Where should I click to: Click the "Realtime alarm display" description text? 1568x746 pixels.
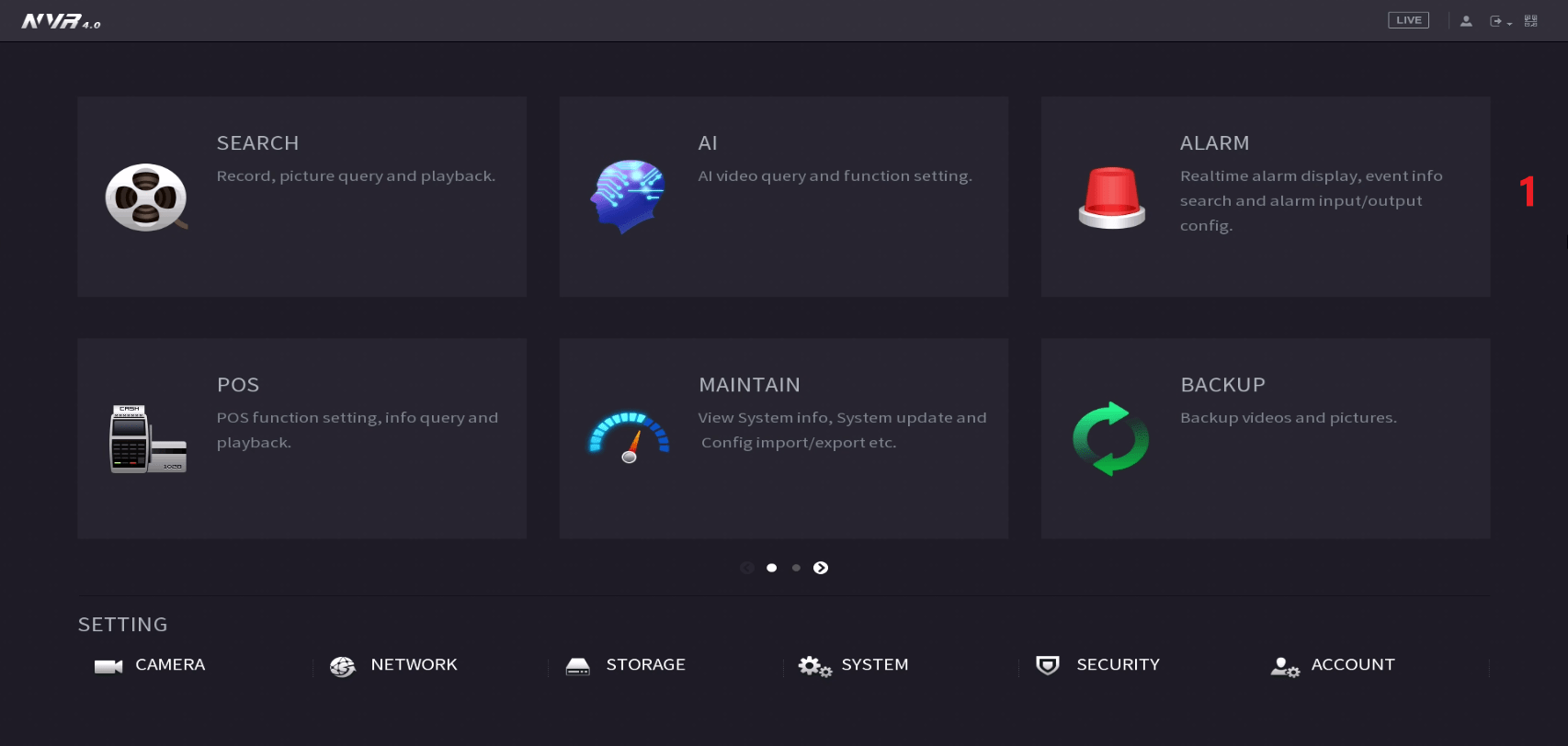coord(1312,200)
